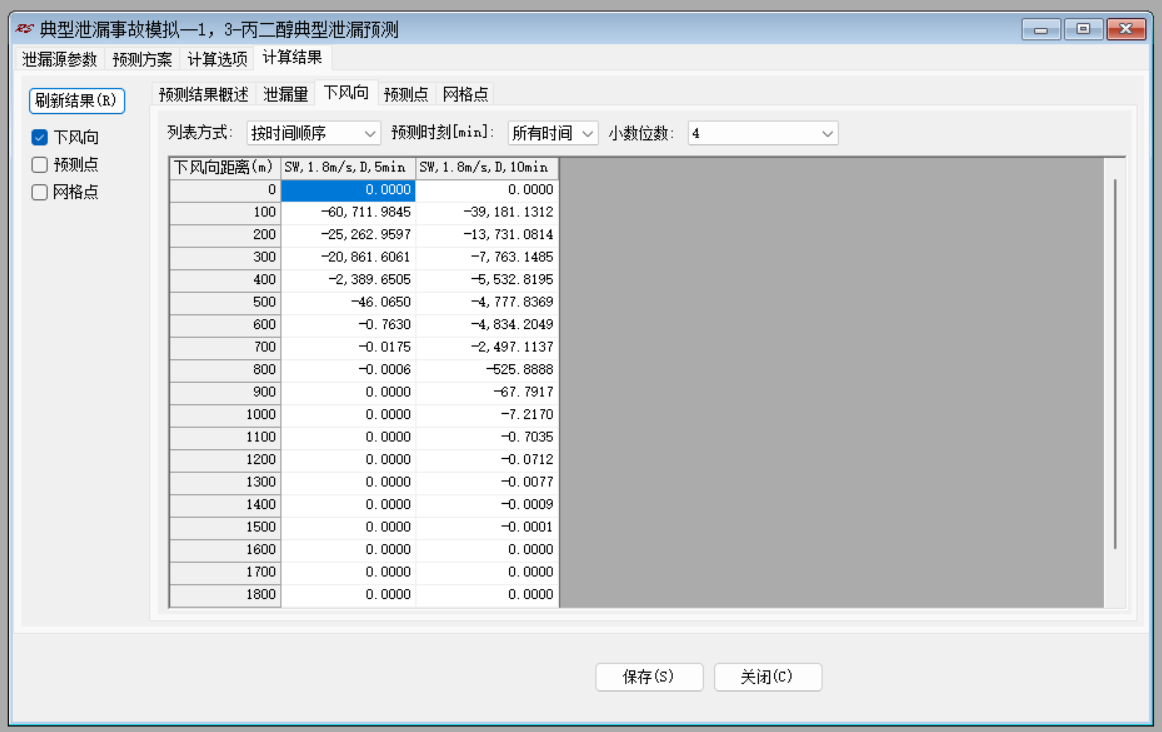1162x732 pixels.
Task: Click column header SW,1.8m/s,D,5min
Action: (x=348, y=167)
